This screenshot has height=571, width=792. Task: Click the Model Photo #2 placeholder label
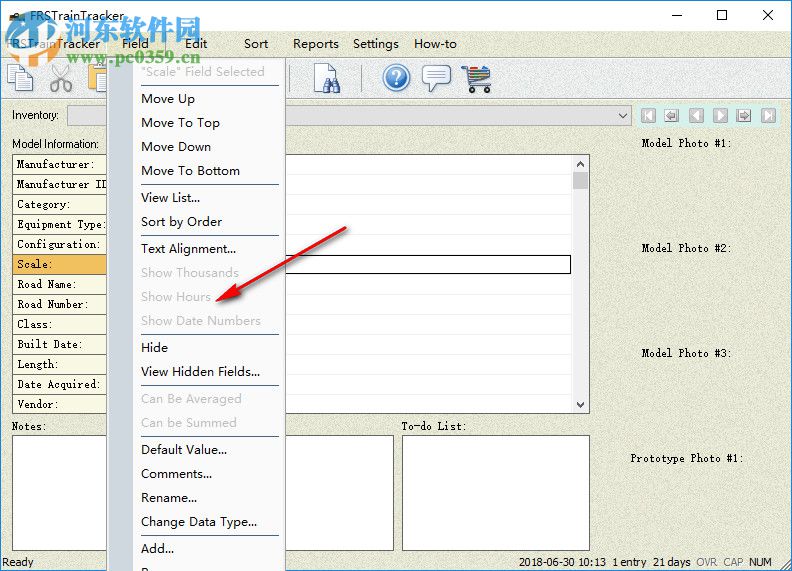(686, 249)
